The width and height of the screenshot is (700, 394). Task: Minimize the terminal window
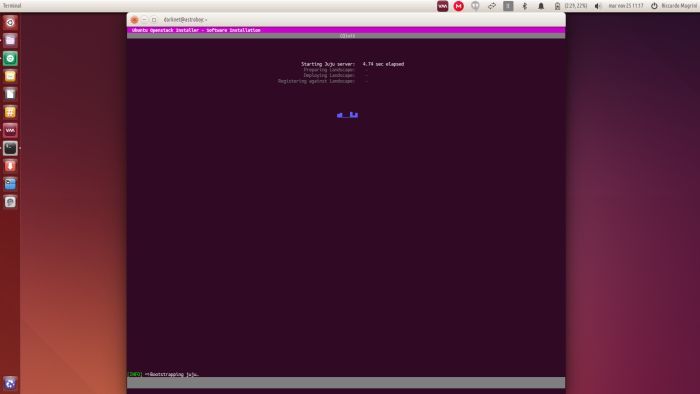point(144,20)
